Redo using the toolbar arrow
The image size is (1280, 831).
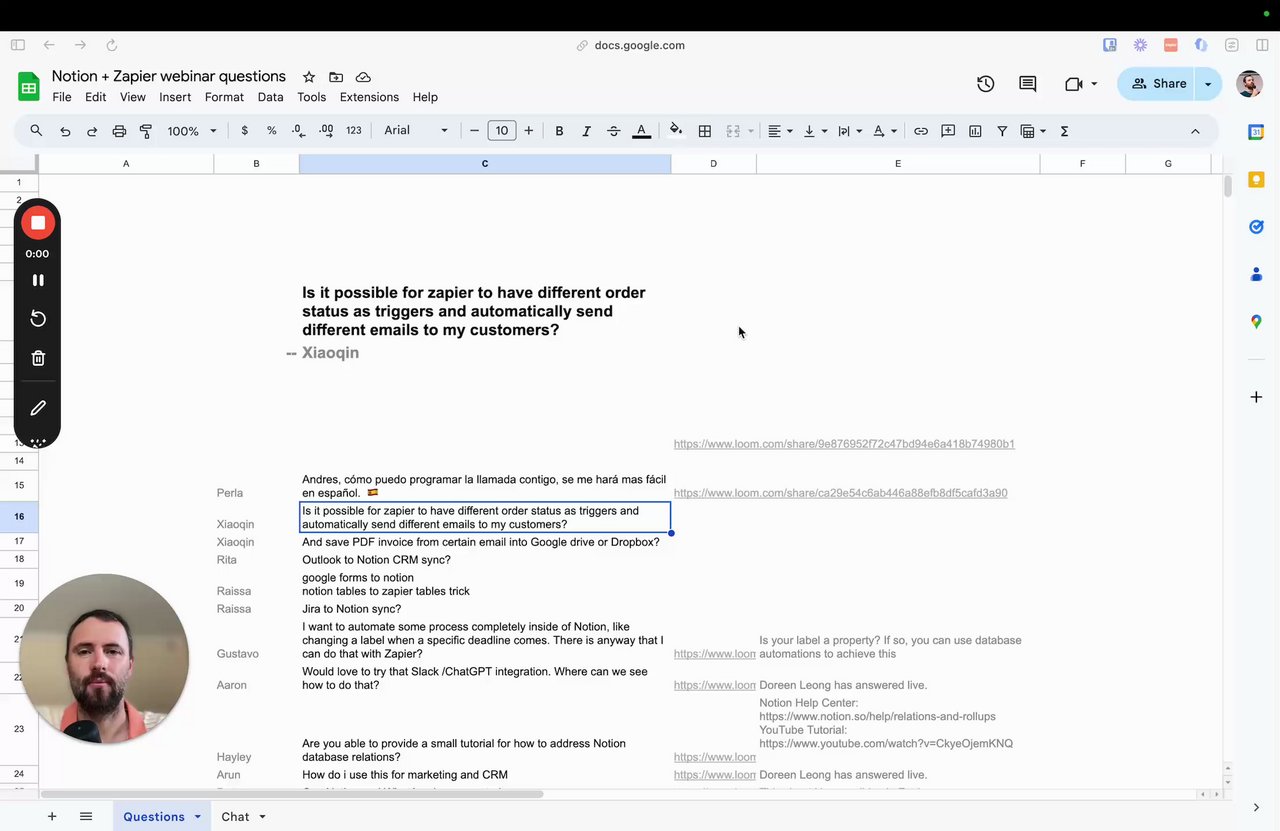[x=92, y=131]
